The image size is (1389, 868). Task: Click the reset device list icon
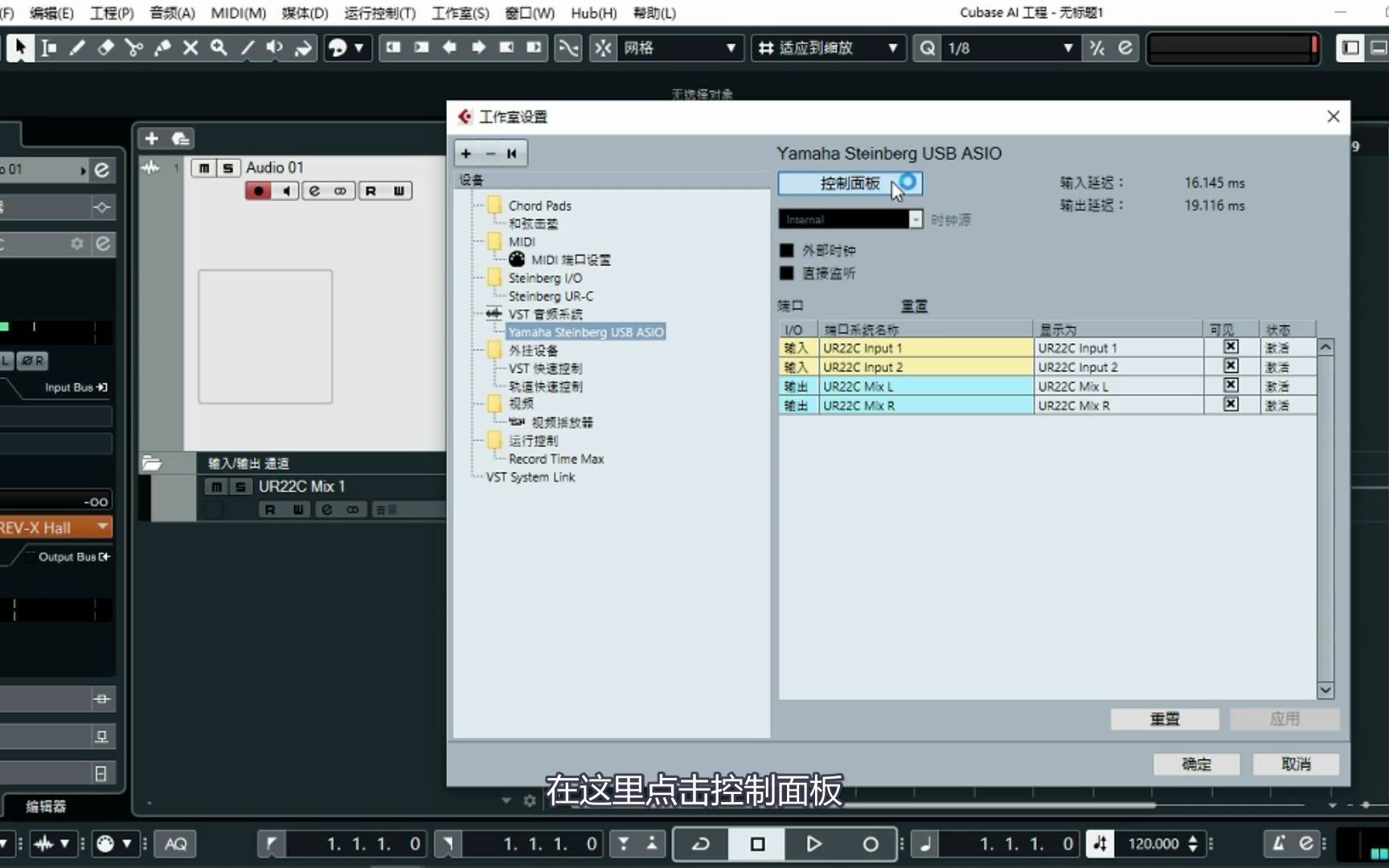tap(512, 154)
